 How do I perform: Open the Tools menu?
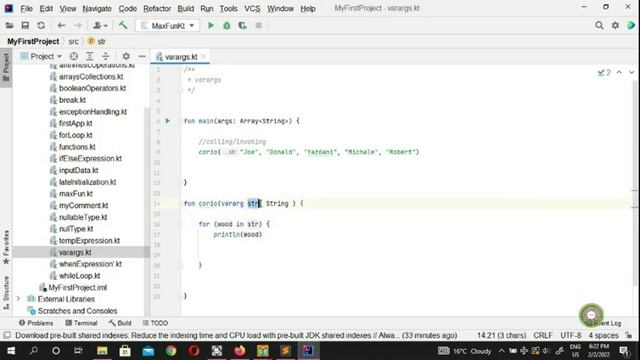point(229,9)
